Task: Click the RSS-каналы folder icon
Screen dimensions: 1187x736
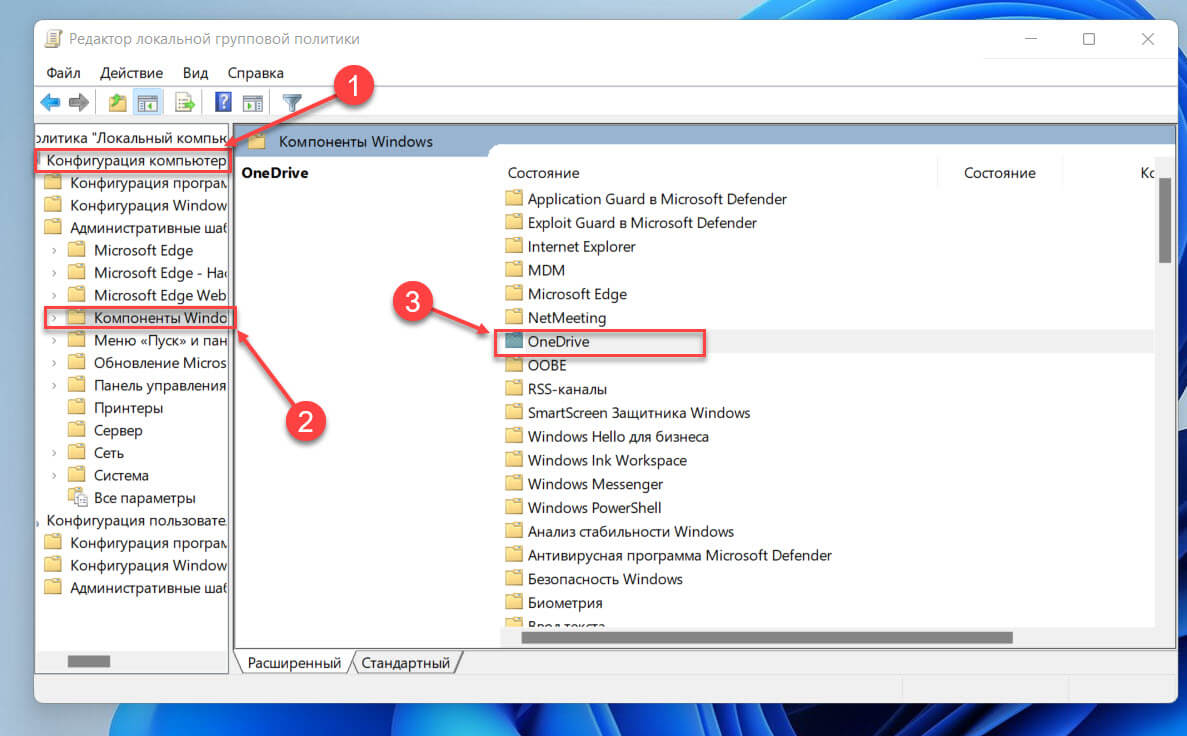Action: pyautogui.click(x=514, y=388)
